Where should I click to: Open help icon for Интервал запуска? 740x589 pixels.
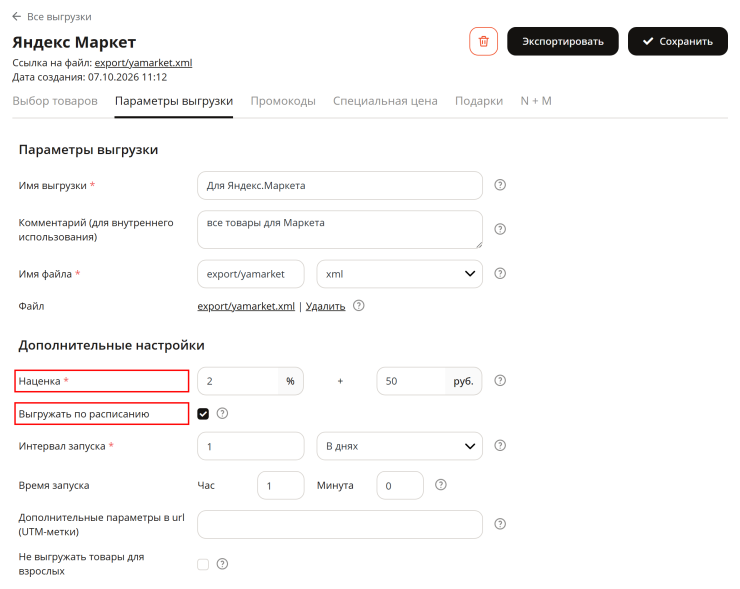coord(500,446)
